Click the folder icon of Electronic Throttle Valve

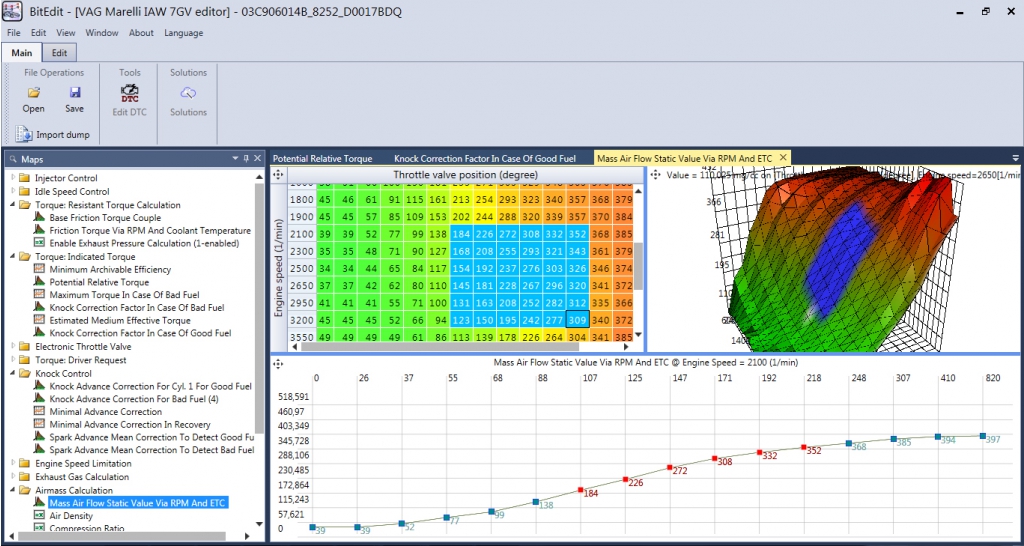[25, 347]
